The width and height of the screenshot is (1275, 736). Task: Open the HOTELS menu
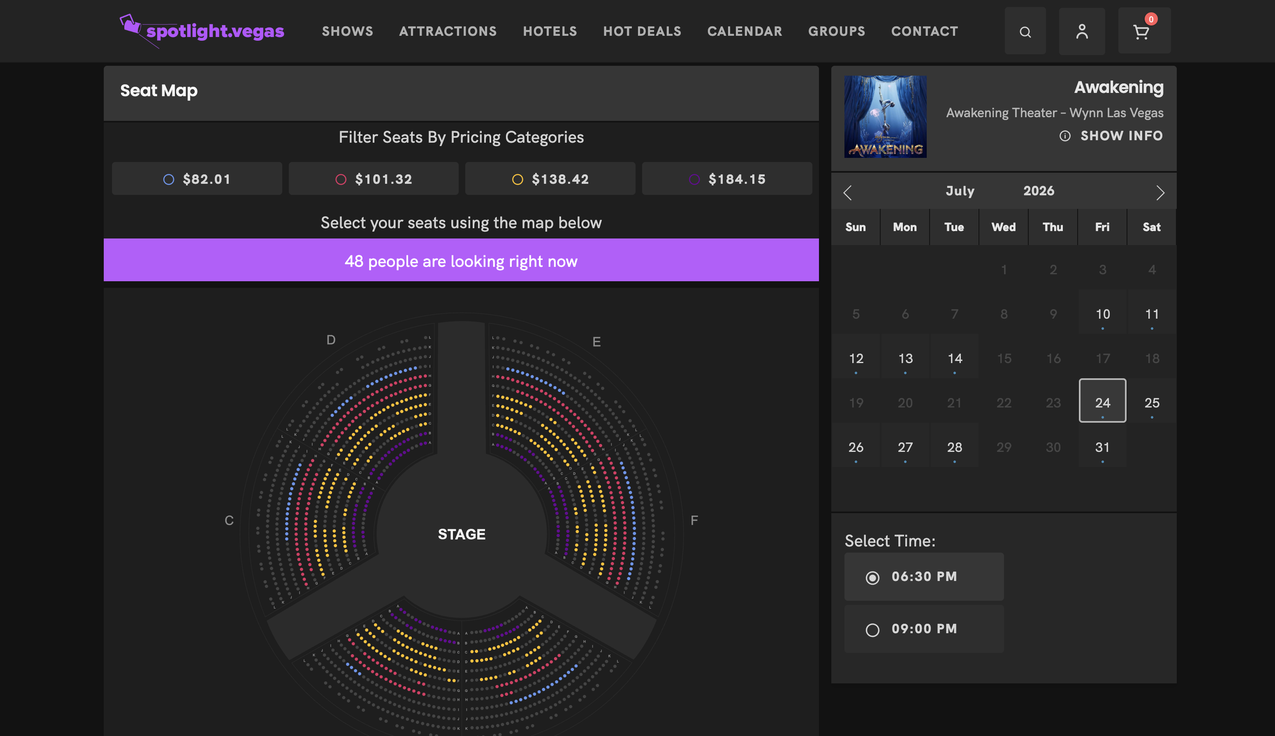click(x=550, y=31)
